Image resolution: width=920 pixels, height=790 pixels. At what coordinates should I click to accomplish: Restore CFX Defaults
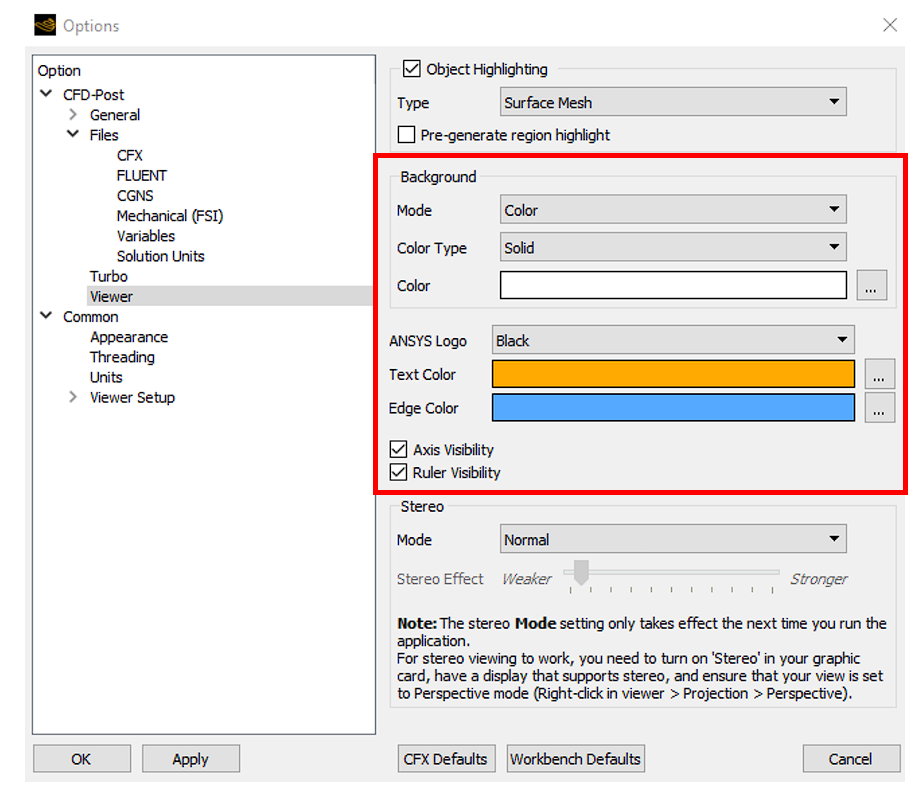point(446,759)
